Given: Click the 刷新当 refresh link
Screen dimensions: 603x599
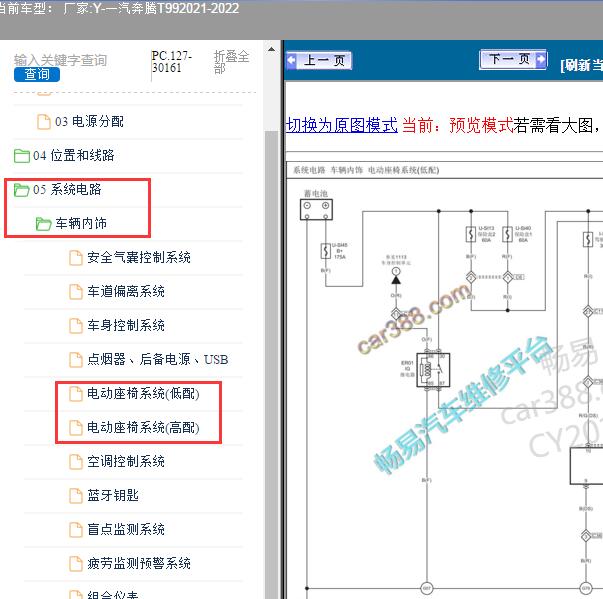Looking at the screenshot, I should coord(581,65).
